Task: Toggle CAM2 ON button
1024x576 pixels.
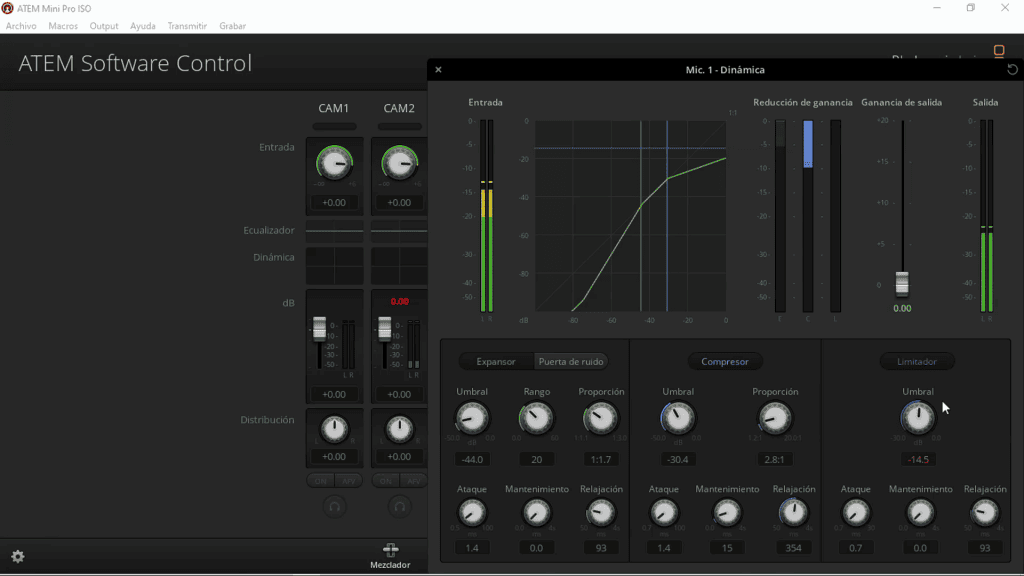Action: [x=386, y=481]
